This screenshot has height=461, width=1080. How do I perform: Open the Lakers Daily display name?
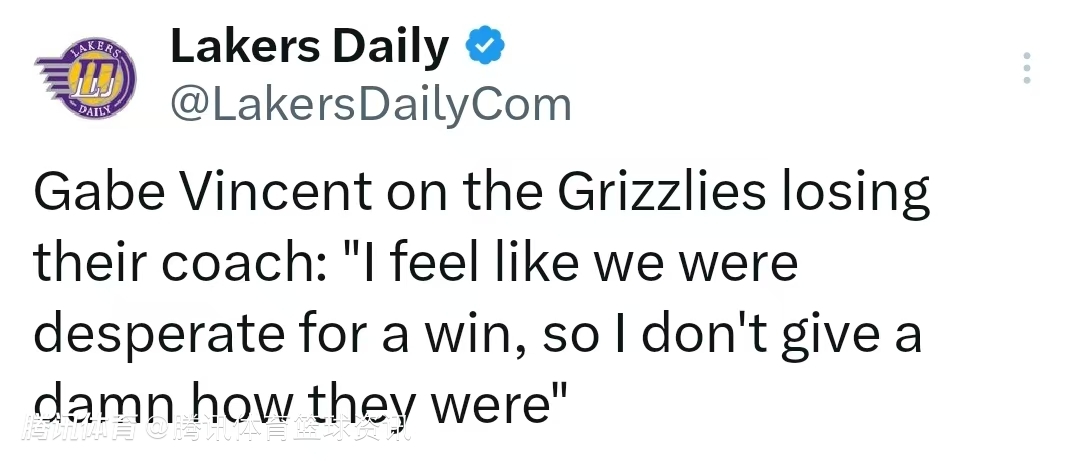[310, 47]
